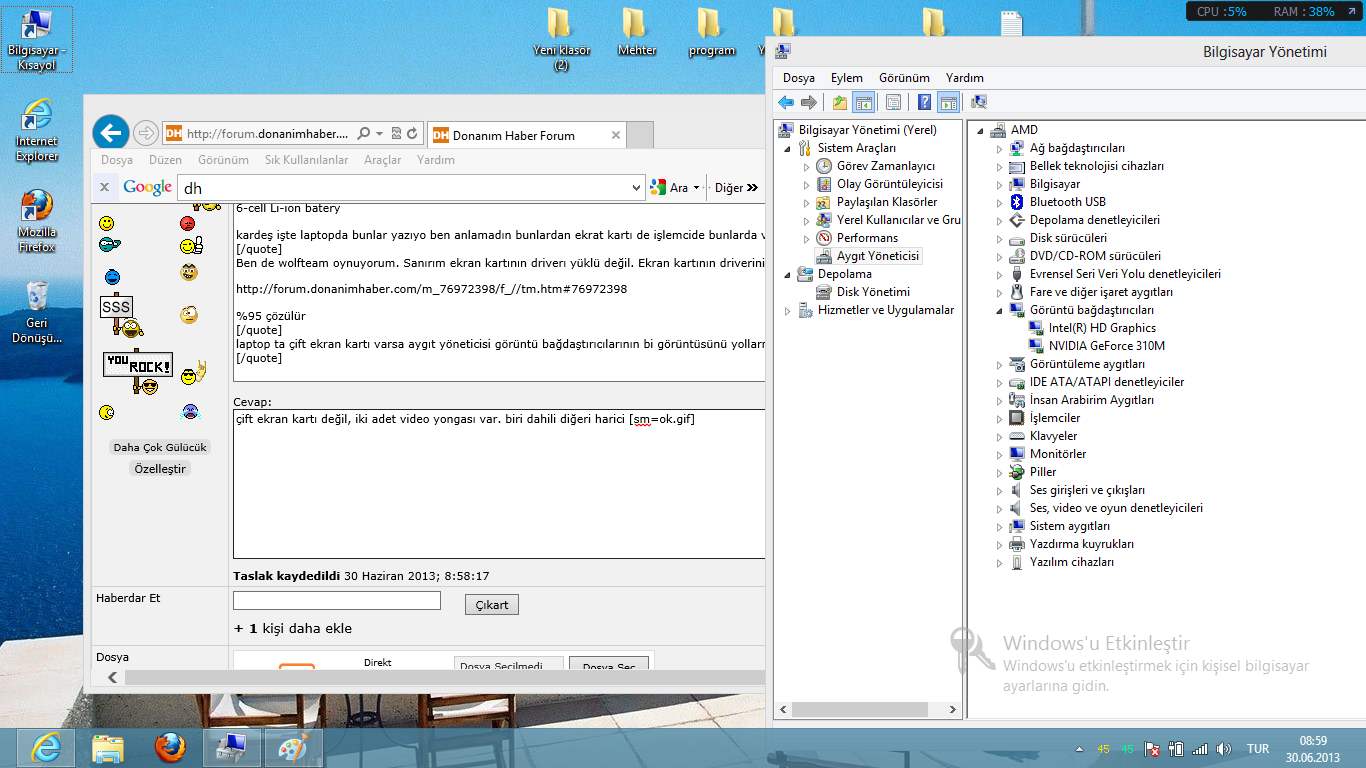Open Sık Kullanılanlar menu in Internet Explorer
The image size is (1366, 768).
(306, 160)
